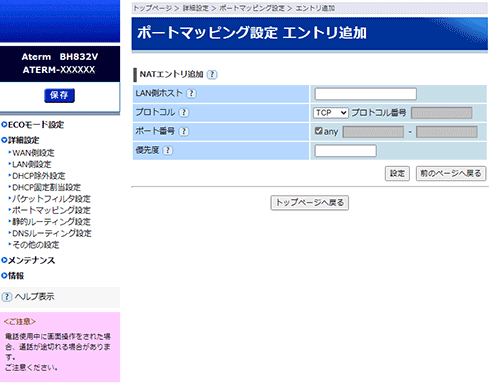Click トップページへ戻る button
This screenshot has height=385, width=500.
tap(310, 203)
